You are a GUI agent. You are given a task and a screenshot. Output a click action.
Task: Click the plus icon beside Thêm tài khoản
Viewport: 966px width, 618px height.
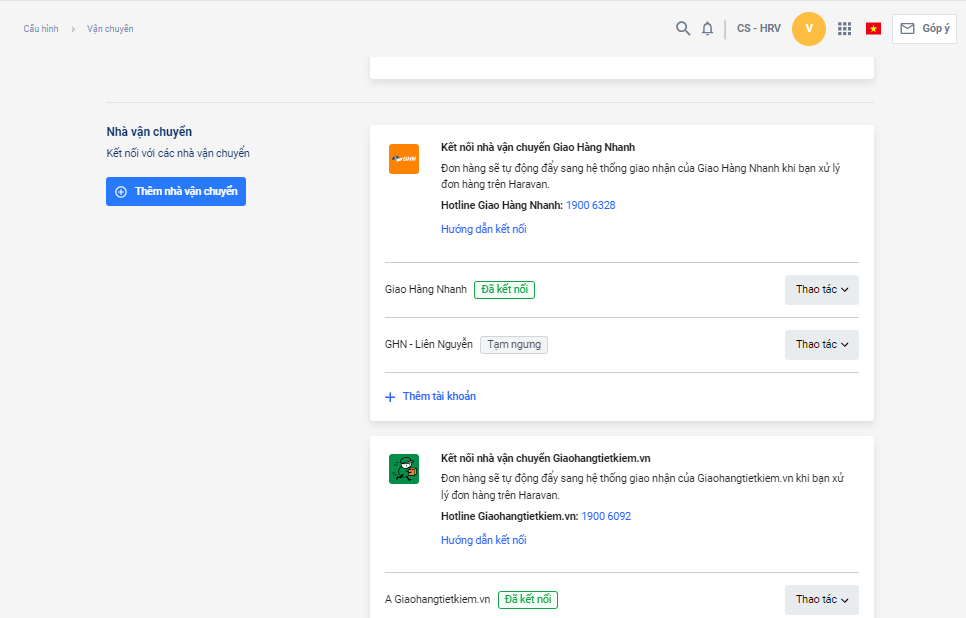pyautogui.click(x=390, y=397)
